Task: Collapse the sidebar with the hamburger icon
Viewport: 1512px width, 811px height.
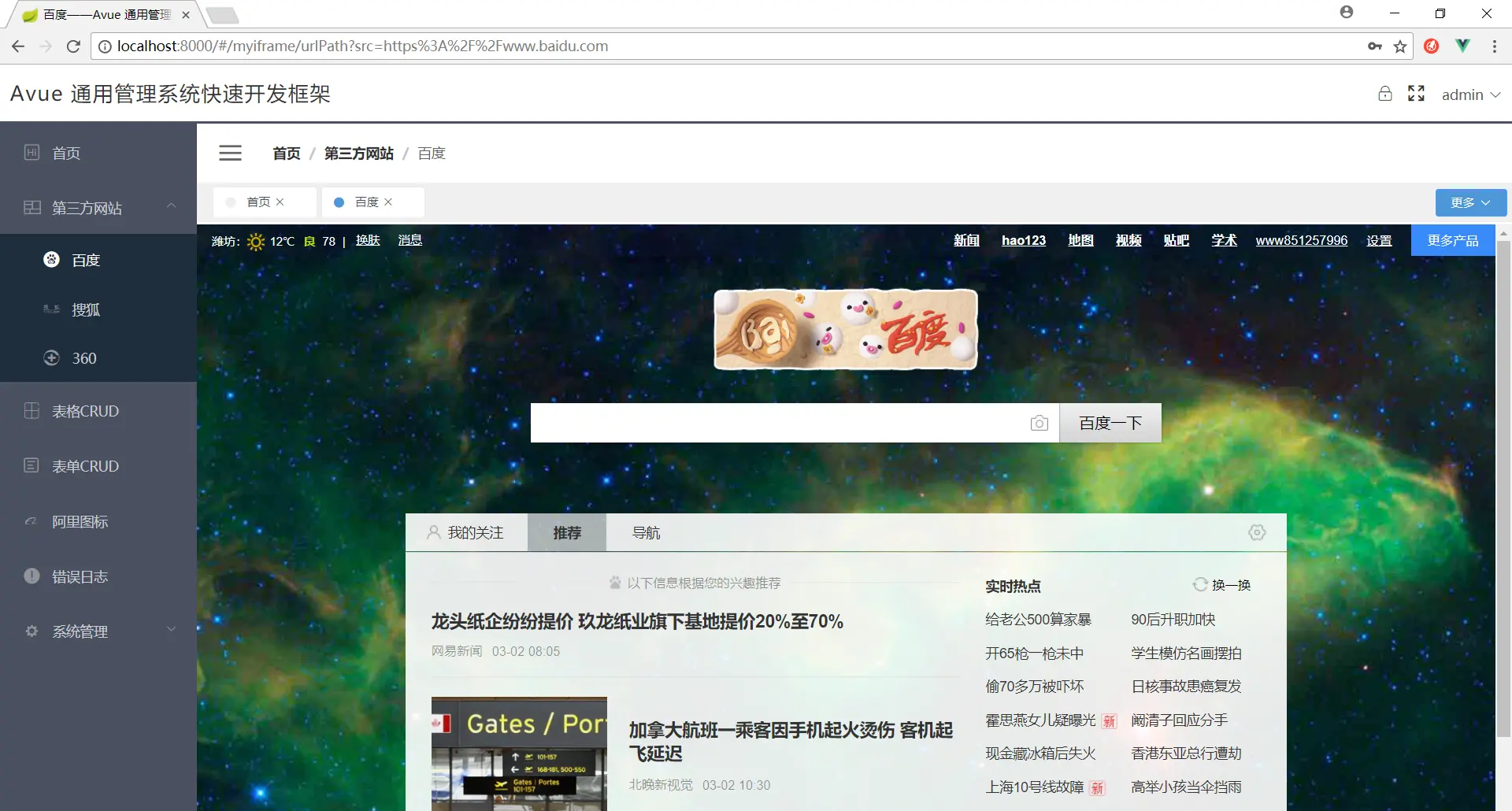Action: (x=230, y=154)
